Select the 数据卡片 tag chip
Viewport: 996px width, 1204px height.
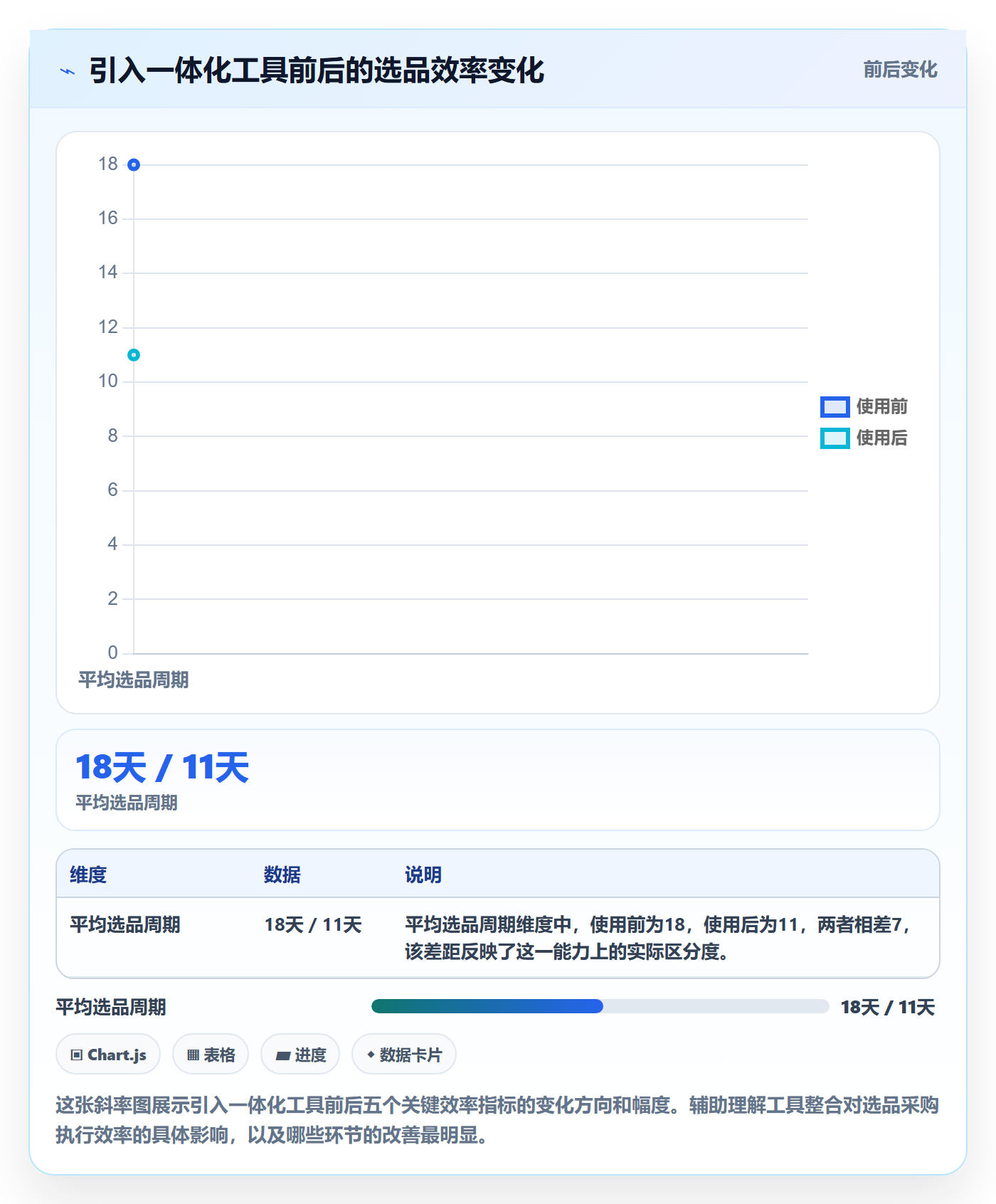(404, 1055)
